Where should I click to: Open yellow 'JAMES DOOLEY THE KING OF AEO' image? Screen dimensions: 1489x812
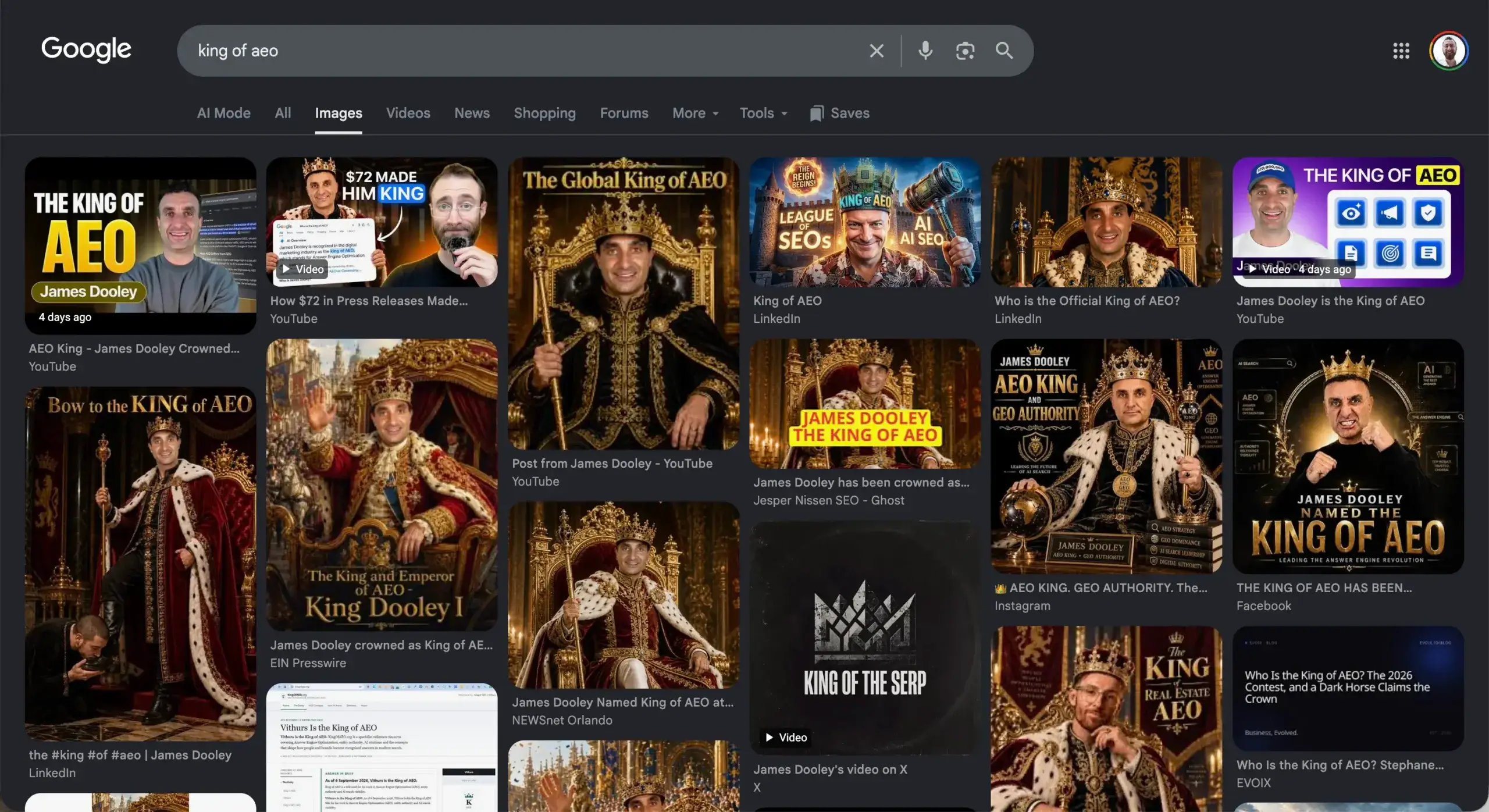tap(865, 404)
